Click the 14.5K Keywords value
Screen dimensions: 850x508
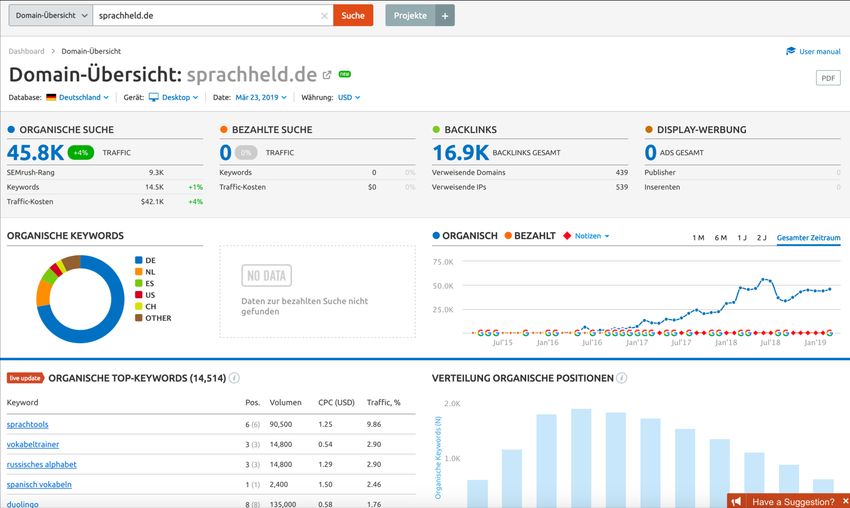pyautogui.click(x=154, y=187)
